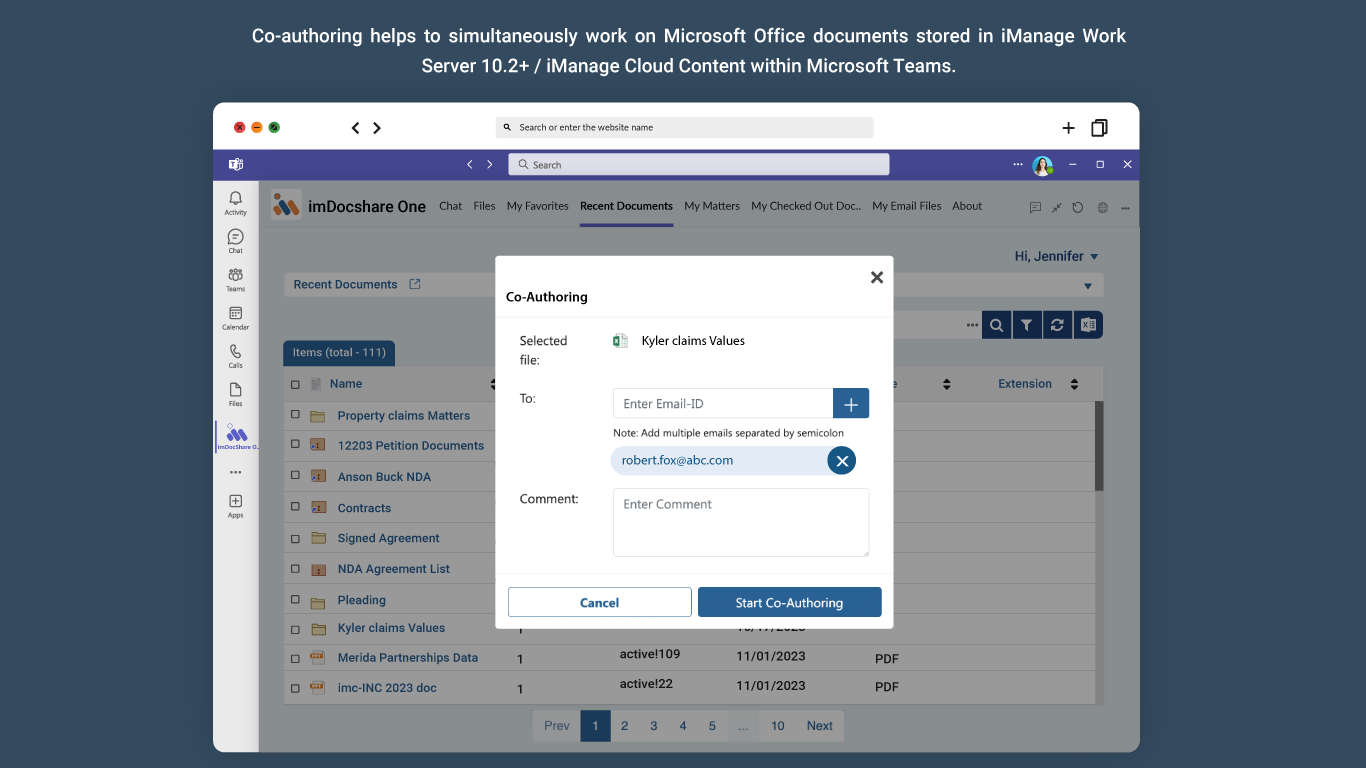Click the browser address bar

coord(685,128)
